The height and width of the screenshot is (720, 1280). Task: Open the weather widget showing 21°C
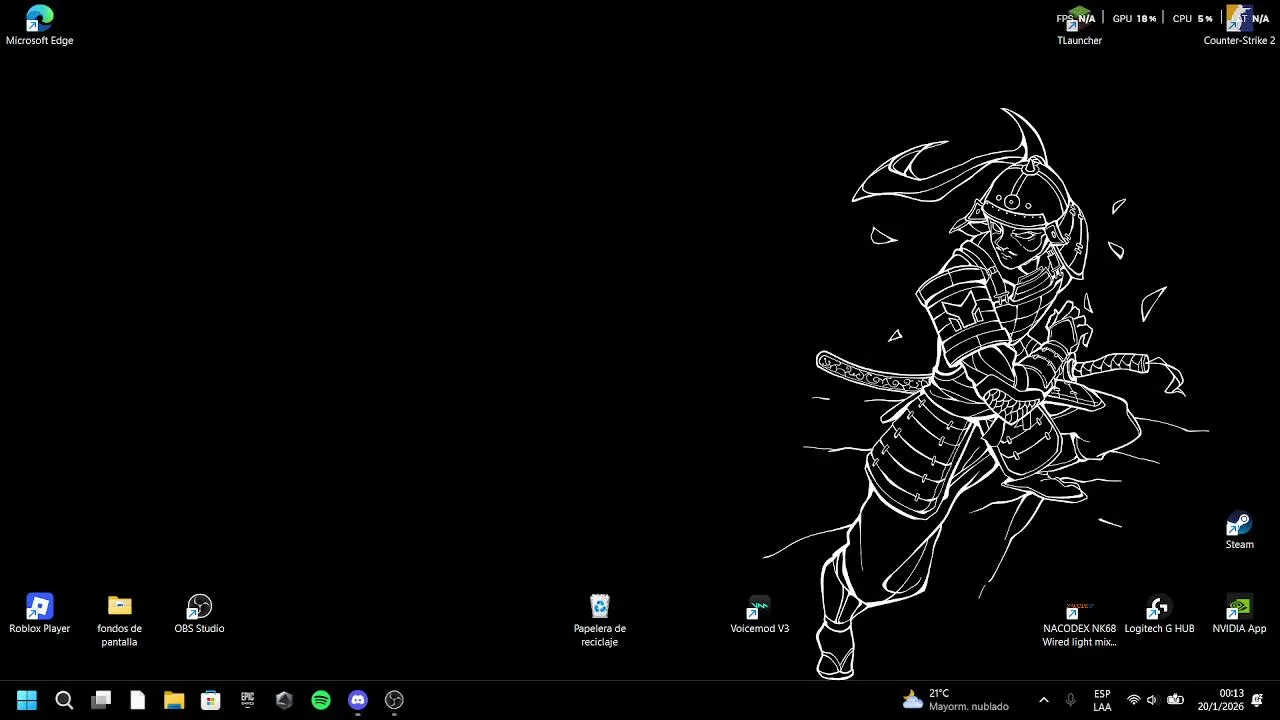coord(955,700)
